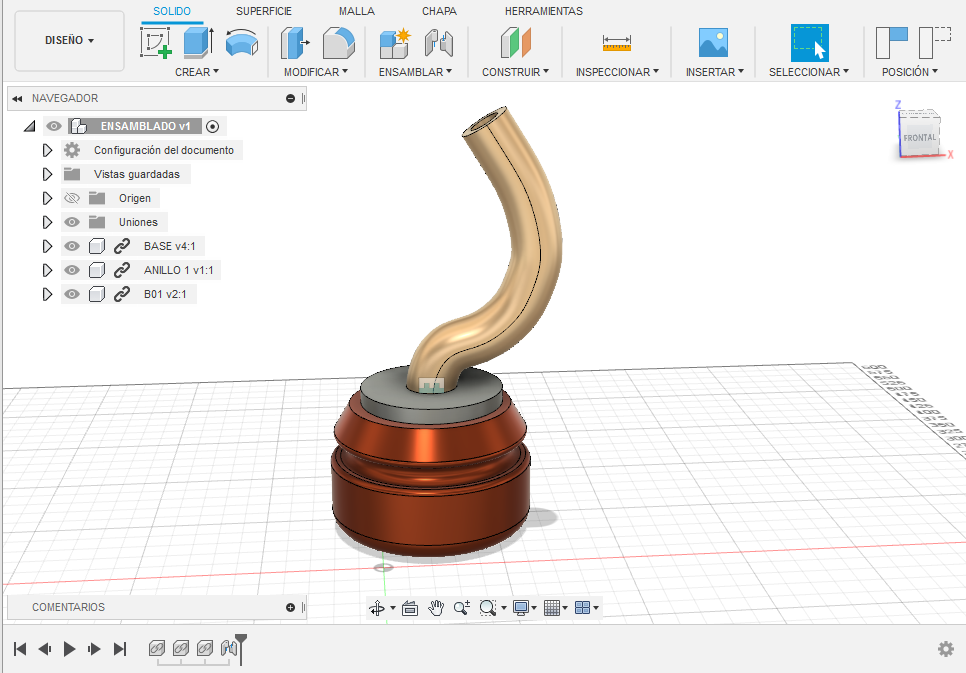
Task: Open the MODIFICAR menu
Action: click(316, 72)
